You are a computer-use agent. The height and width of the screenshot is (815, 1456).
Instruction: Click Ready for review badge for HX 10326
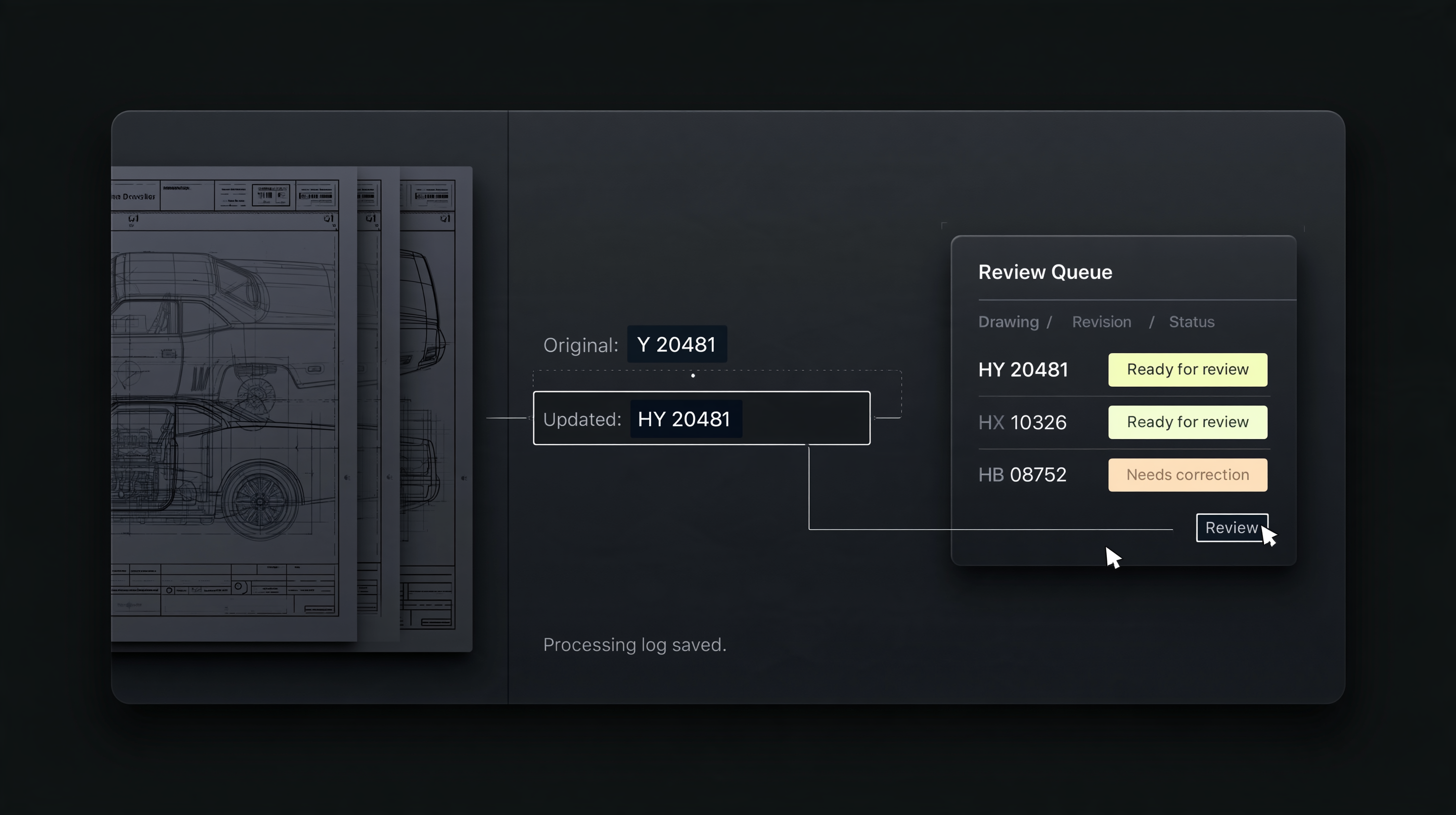1187,422
